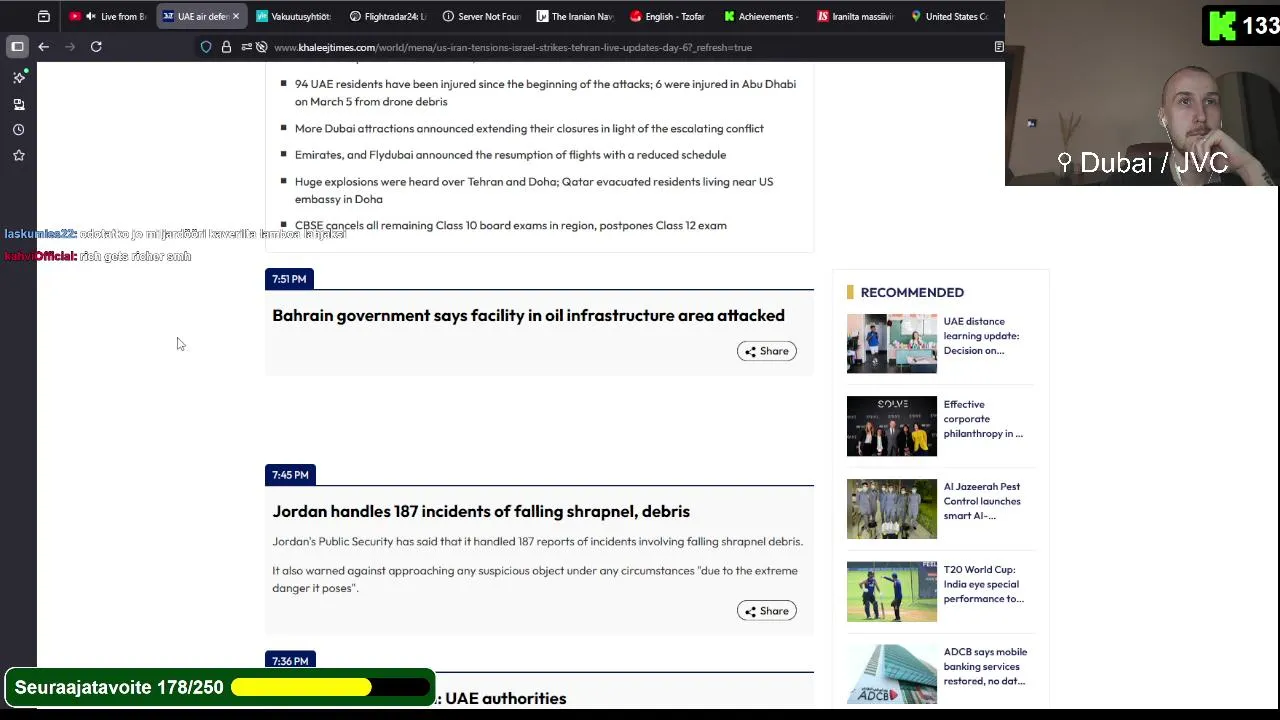This screenshot has width=1280, height=720.
Task: Click the 'Huge explosions were heard over Tehran' bullet
Action: click(x=534, y=190)
